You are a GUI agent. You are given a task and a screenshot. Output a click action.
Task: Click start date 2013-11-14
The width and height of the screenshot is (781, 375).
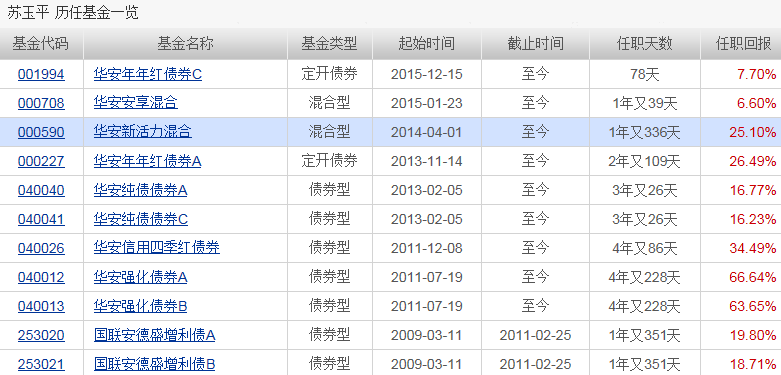point(426,161)
